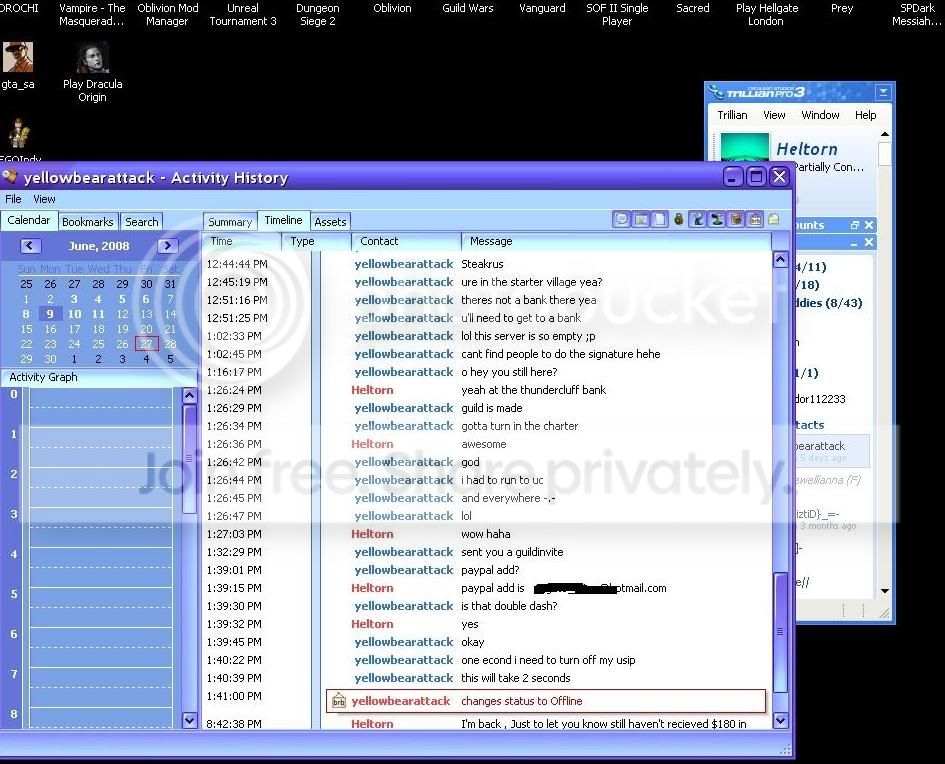945x764 pixels.
Task: Click the message timeline scrollbar thumb
Action: [780, 632]
